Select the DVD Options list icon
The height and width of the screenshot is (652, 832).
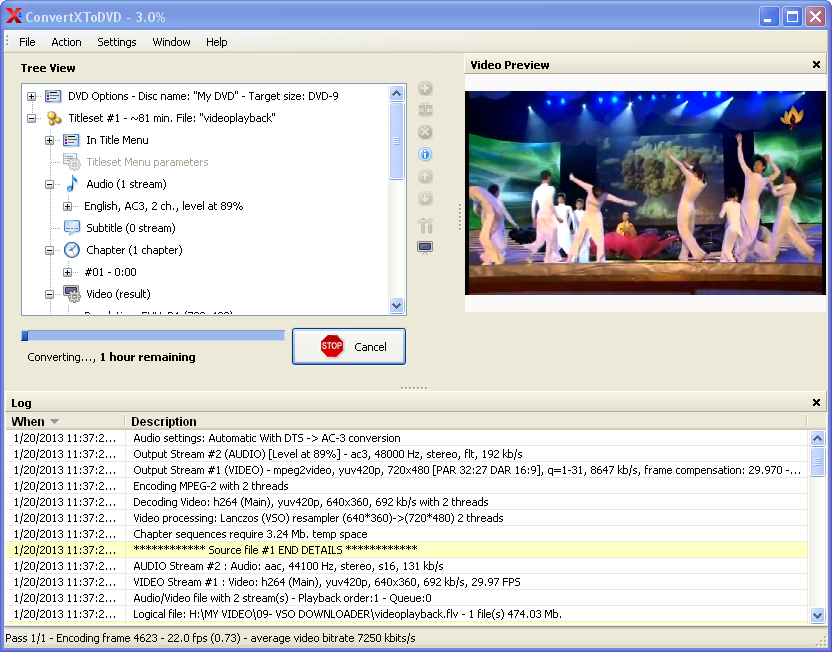tap(53, 96)
